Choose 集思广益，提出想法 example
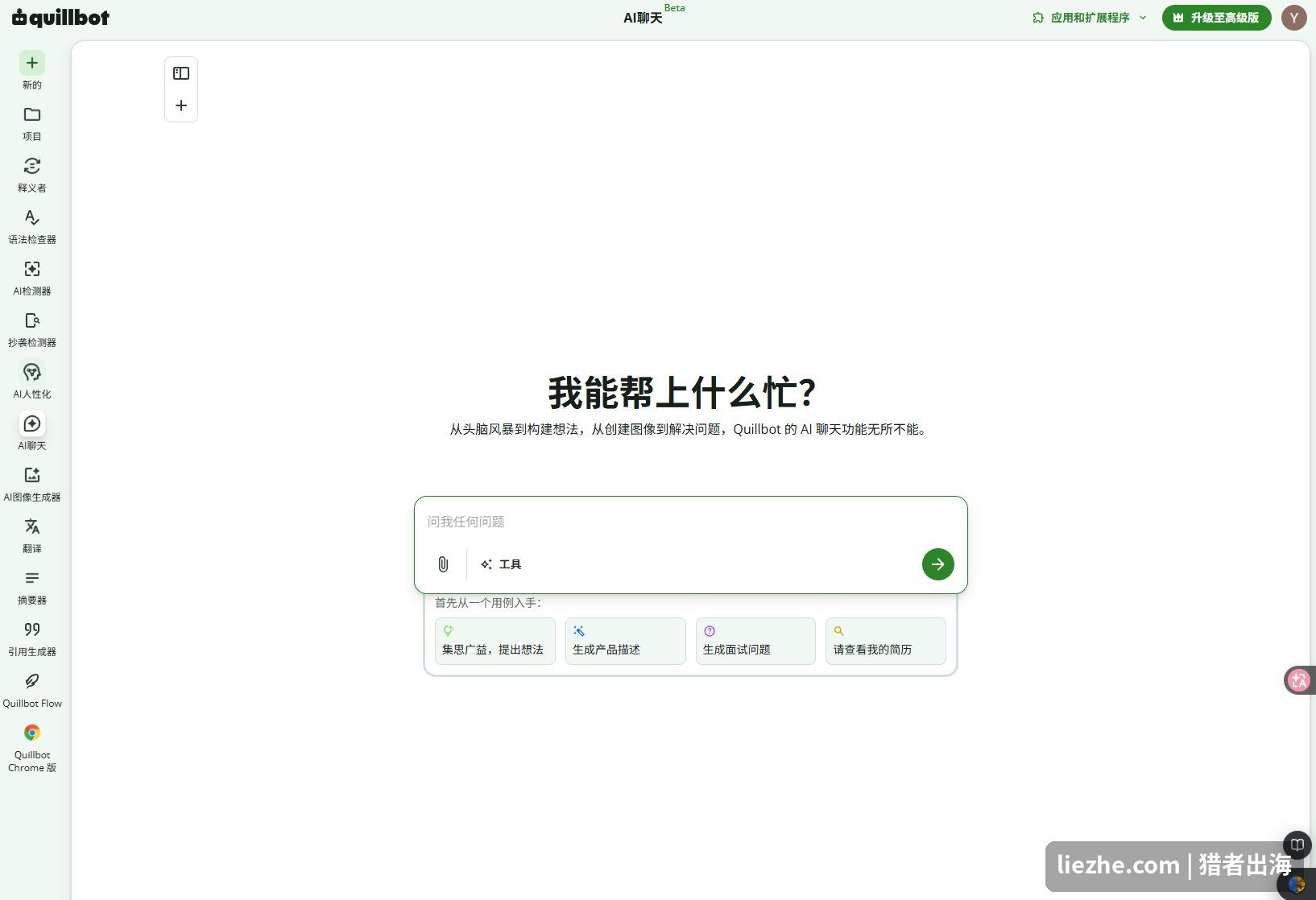 click(495, 641)
